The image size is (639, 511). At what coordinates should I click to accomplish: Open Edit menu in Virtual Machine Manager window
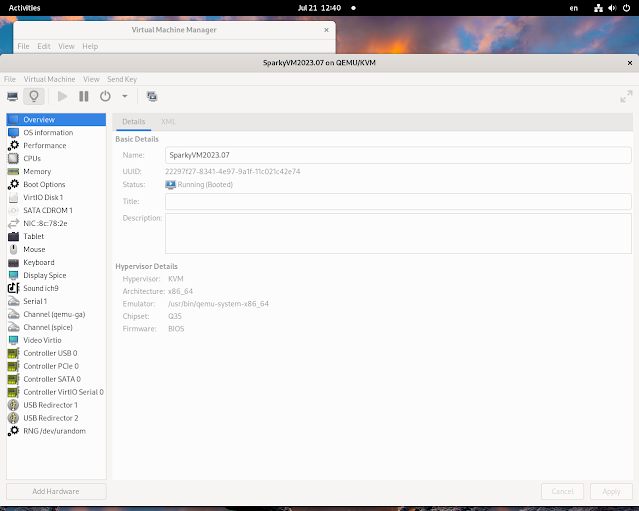click(44, 46)
